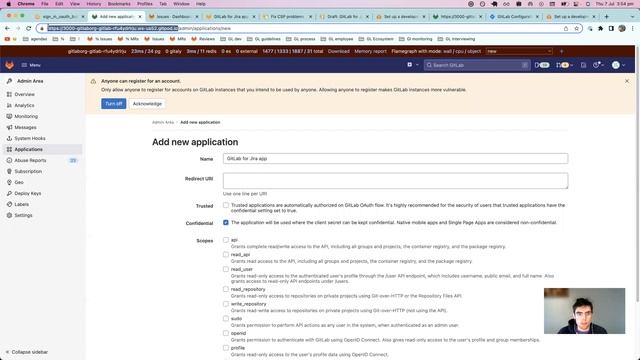The height and width of the screenshot is (360, 640).
Task: Open the agendas bookmarks folder
Action: coord(35,39)
